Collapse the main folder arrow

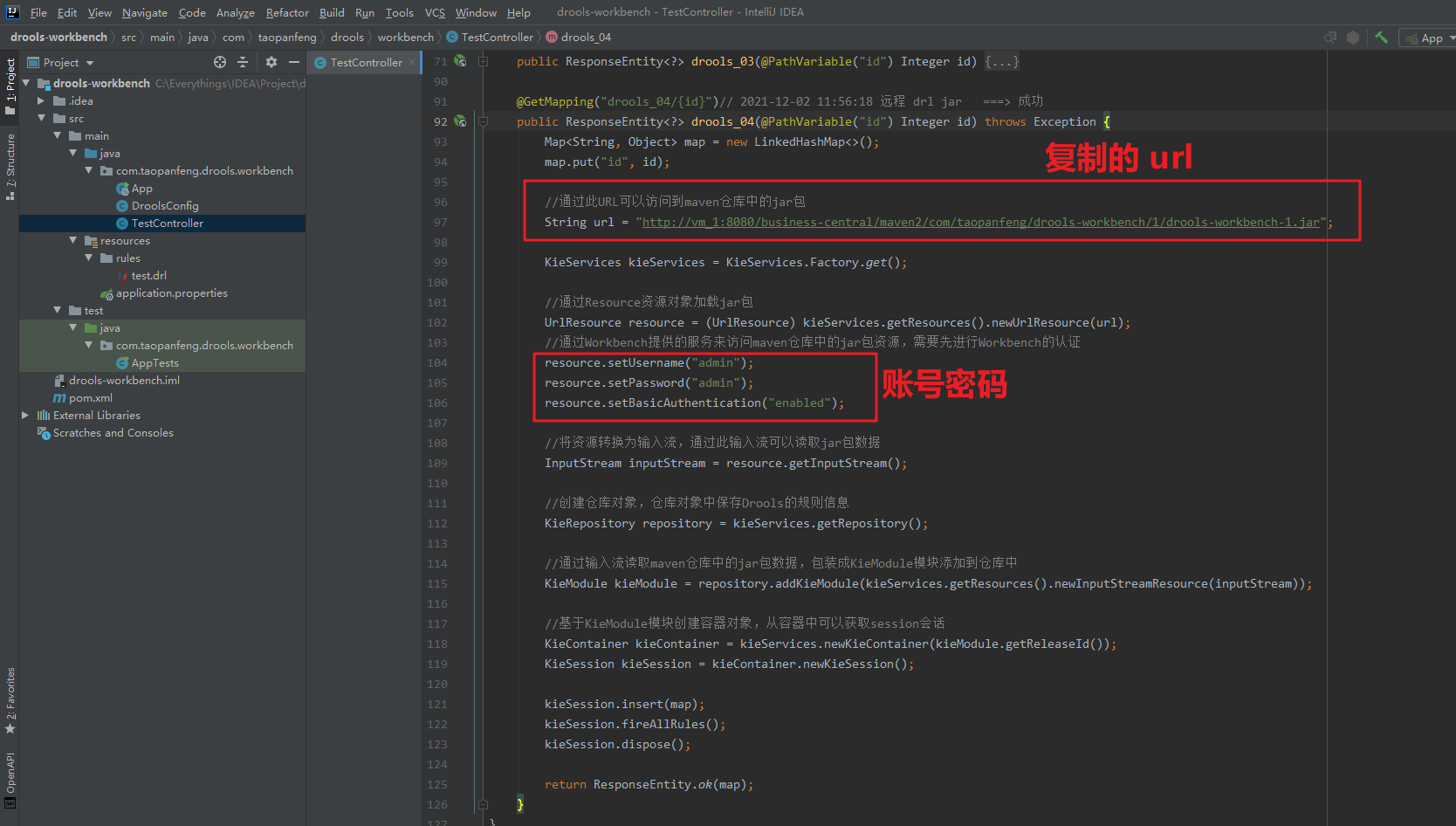(x=57, y=135)
